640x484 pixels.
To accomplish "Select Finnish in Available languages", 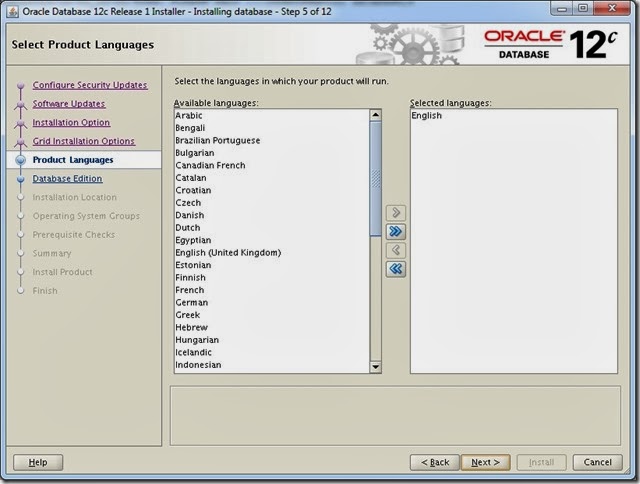I will coord(271,278).
